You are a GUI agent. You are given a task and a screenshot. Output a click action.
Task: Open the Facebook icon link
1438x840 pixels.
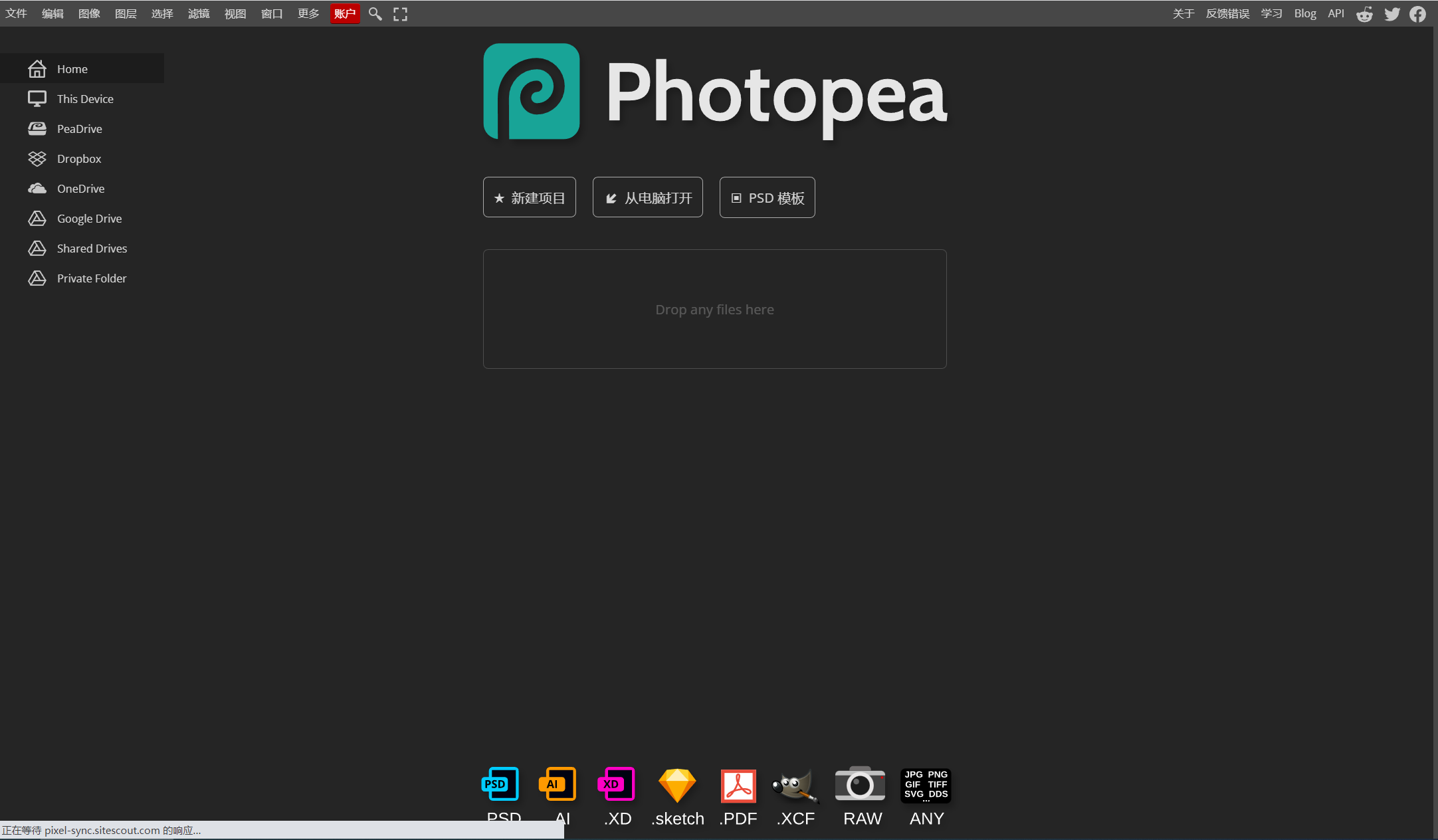(1417, 14)
